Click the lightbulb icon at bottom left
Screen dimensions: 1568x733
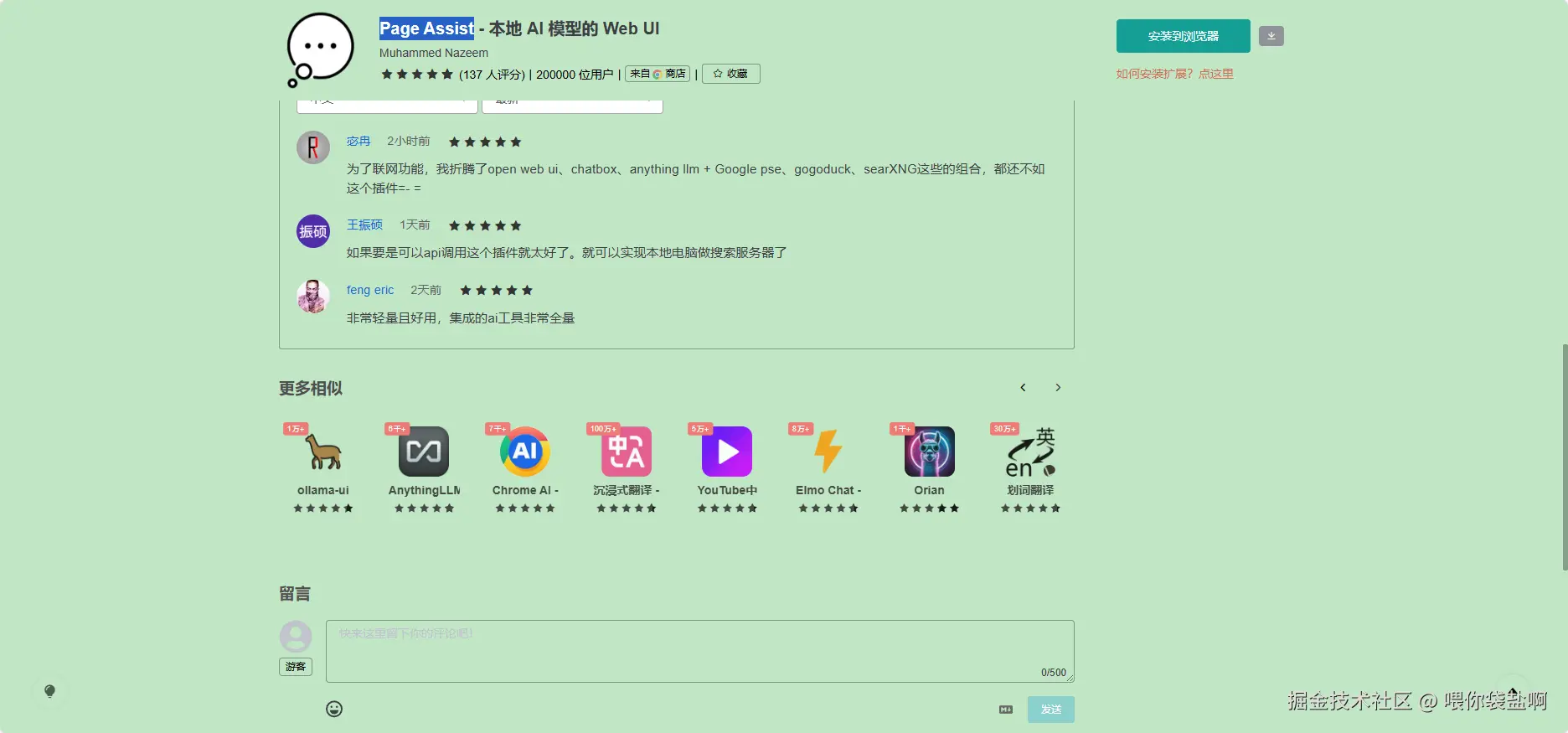[x=49, y=691]
